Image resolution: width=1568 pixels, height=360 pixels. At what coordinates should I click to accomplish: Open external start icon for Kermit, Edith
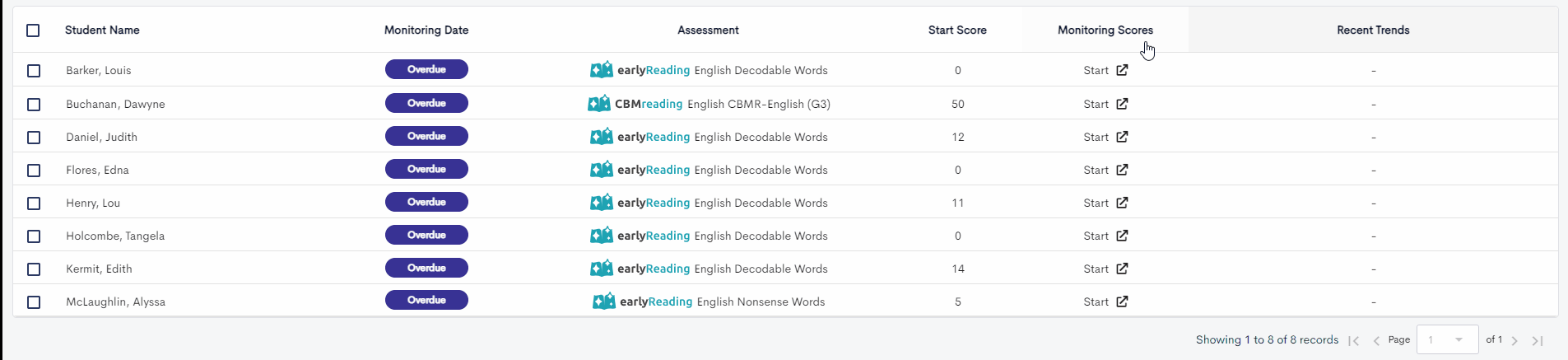pos(1122,269)
